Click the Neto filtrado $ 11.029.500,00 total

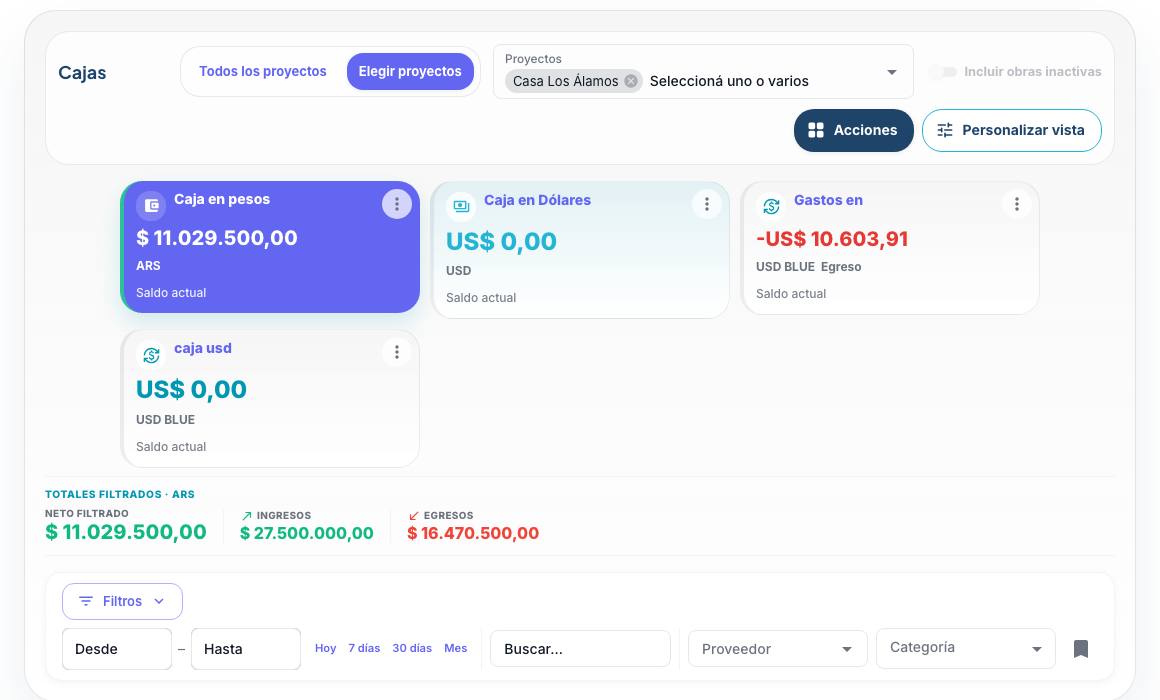(126, 532)
